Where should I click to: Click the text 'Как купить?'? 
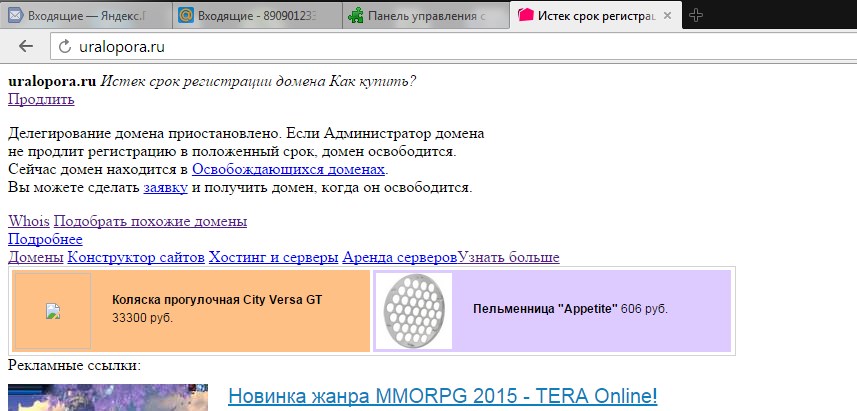(x=372, y=81)
